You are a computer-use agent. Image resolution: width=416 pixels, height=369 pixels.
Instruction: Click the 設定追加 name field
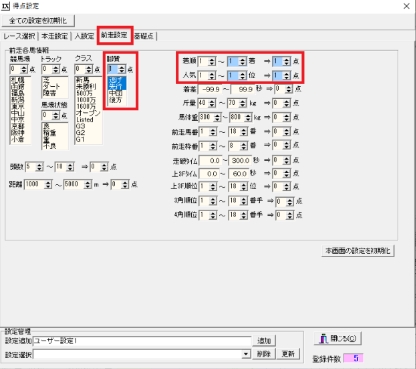[x=142, y=341]
